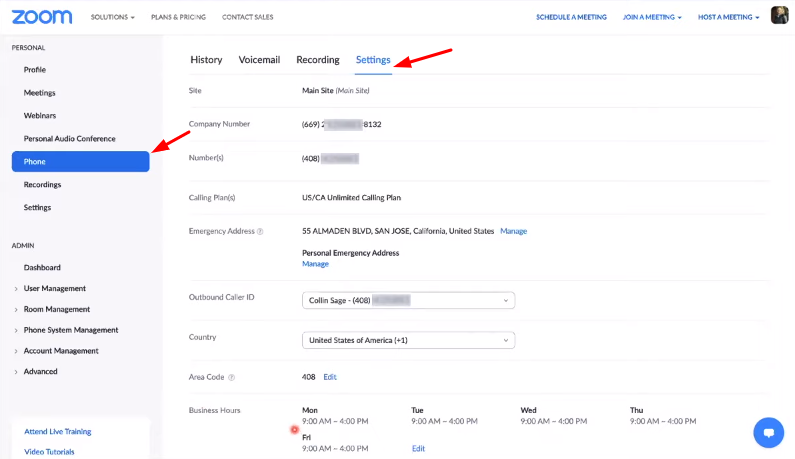
Task: Open Attend Live Training link
Action: [58, 432]
